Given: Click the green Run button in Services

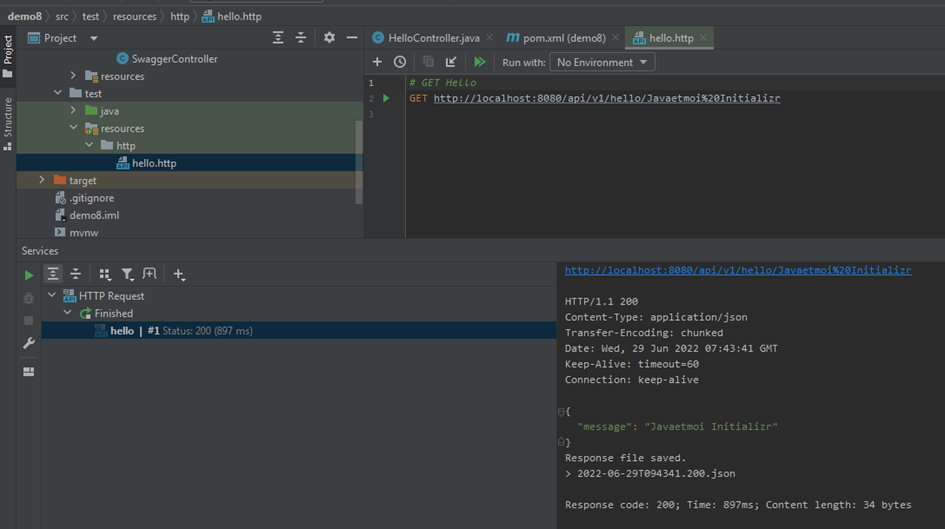Looking at the screenshot, I should tap(28, 275).
